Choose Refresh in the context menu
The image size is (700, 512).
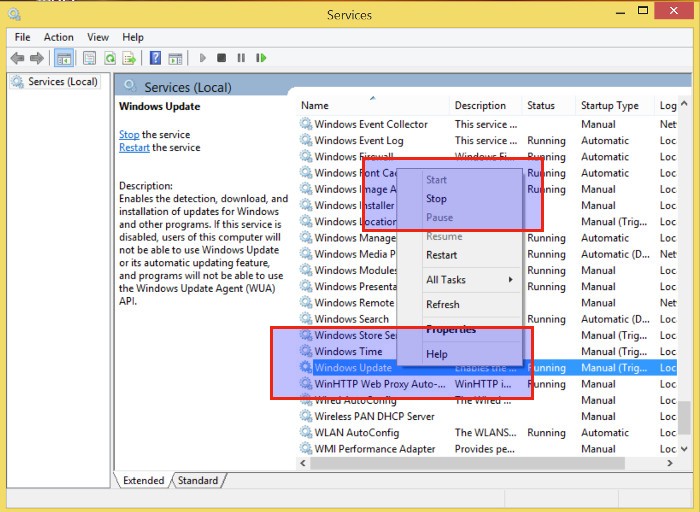coord(459,304)
